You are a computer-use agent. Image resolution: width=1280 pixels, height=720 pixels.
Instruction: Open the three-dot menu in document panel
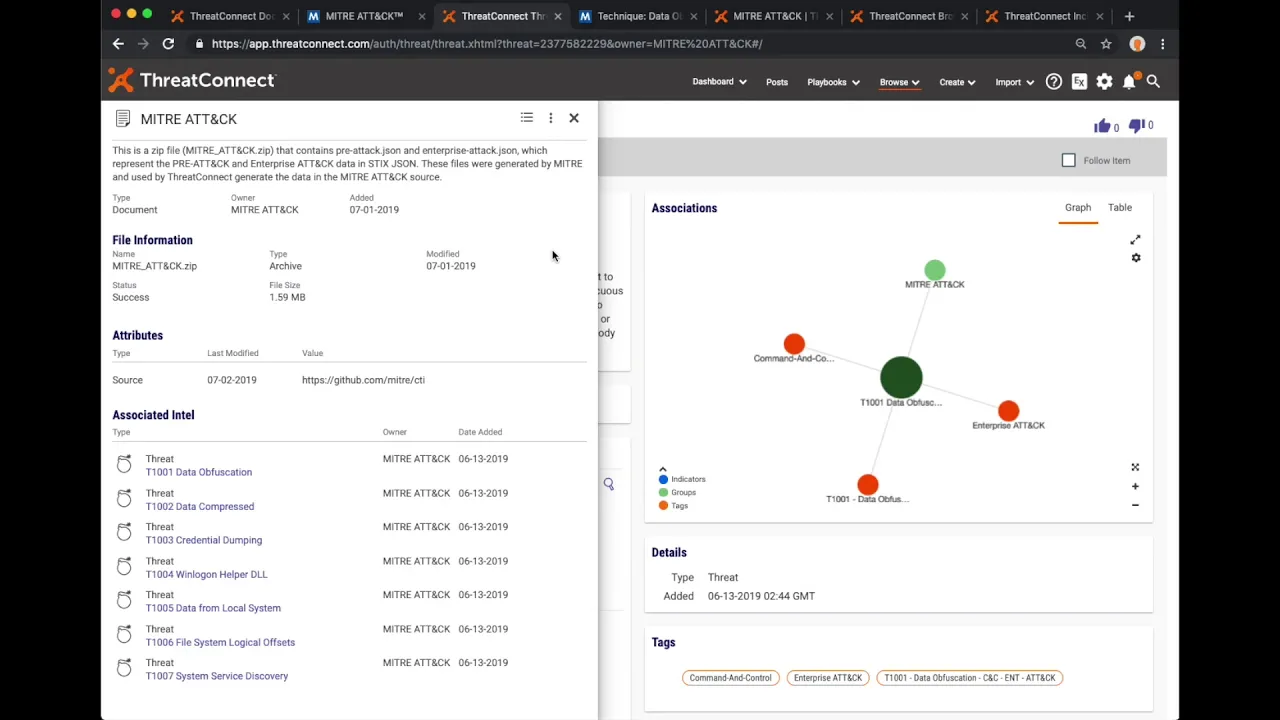(551, 118)
